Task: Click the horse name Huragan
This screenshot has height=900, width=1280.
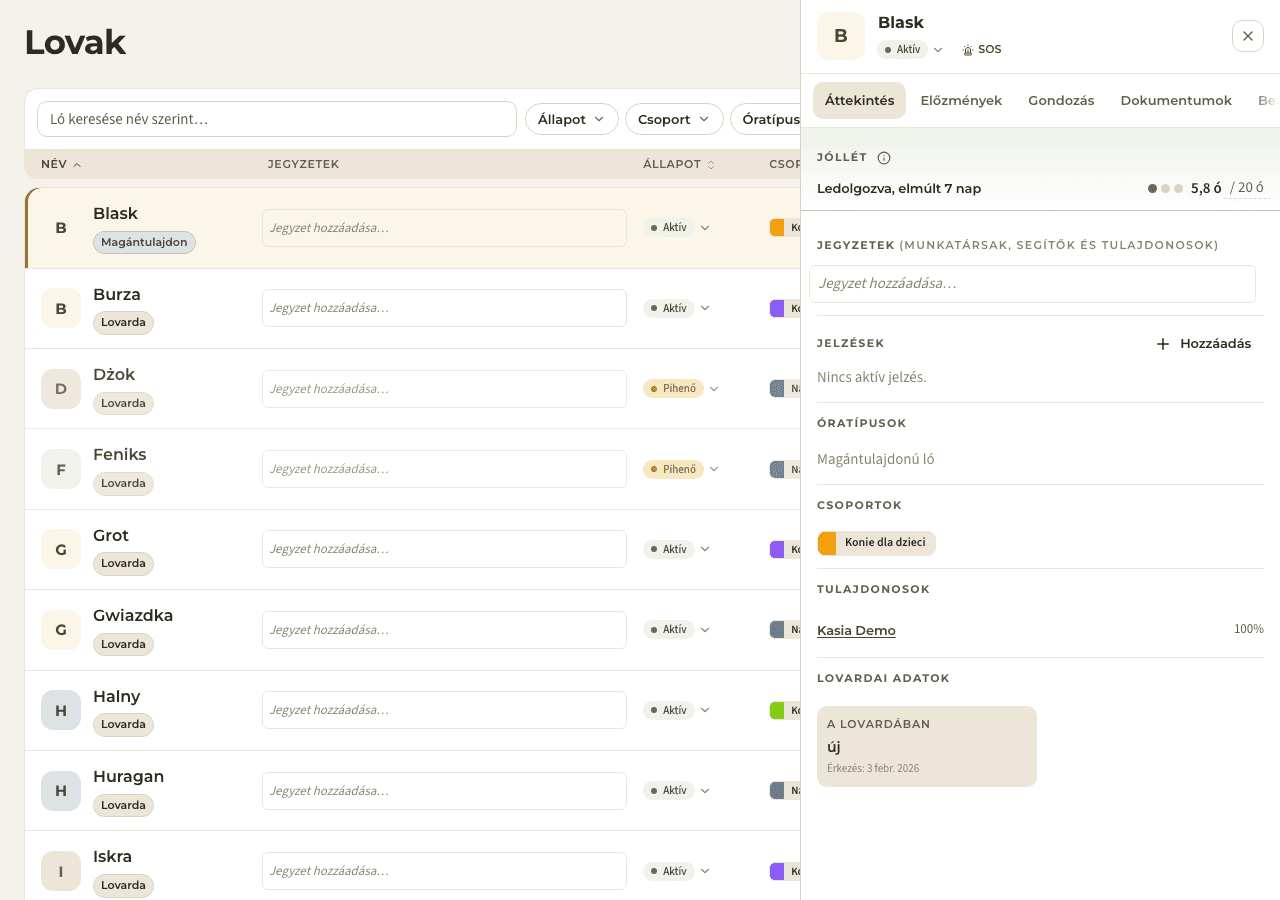Action: click(x=128, y=776)
